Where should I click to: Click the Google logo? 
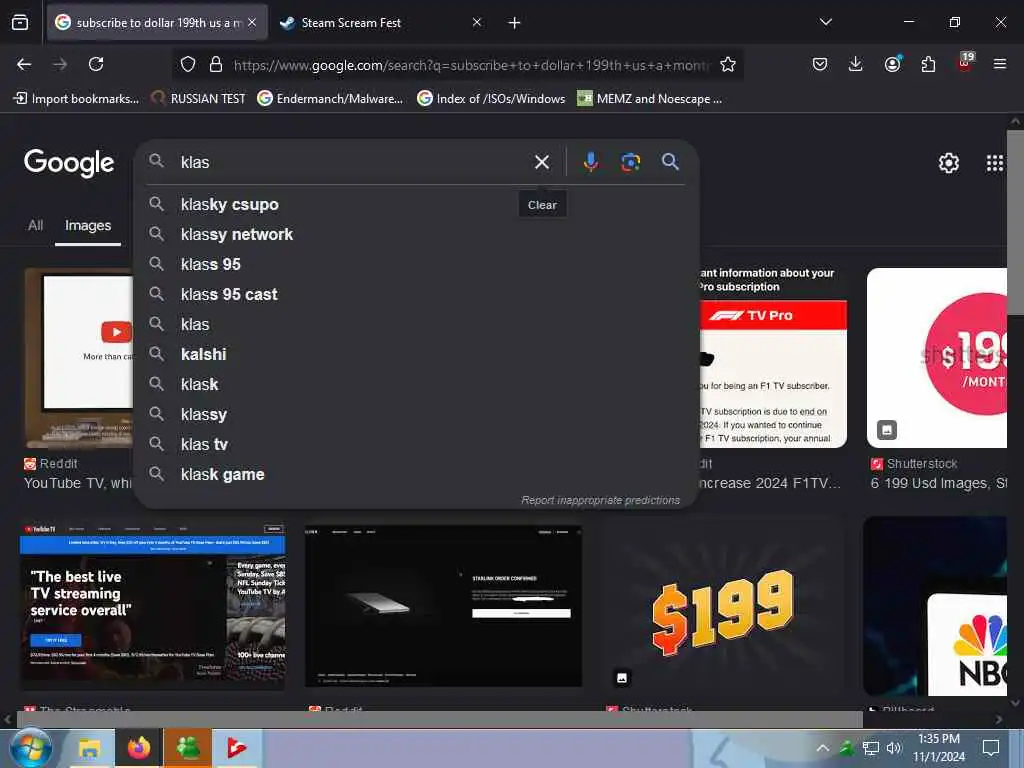(x=69, y=163)
